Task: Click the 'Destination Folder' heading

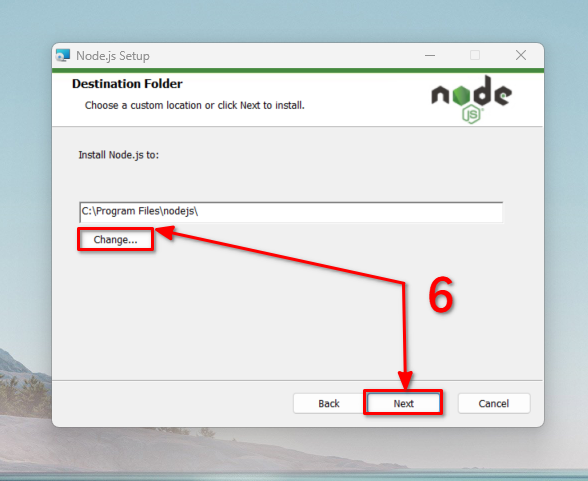Action: [x=127, y=84]
